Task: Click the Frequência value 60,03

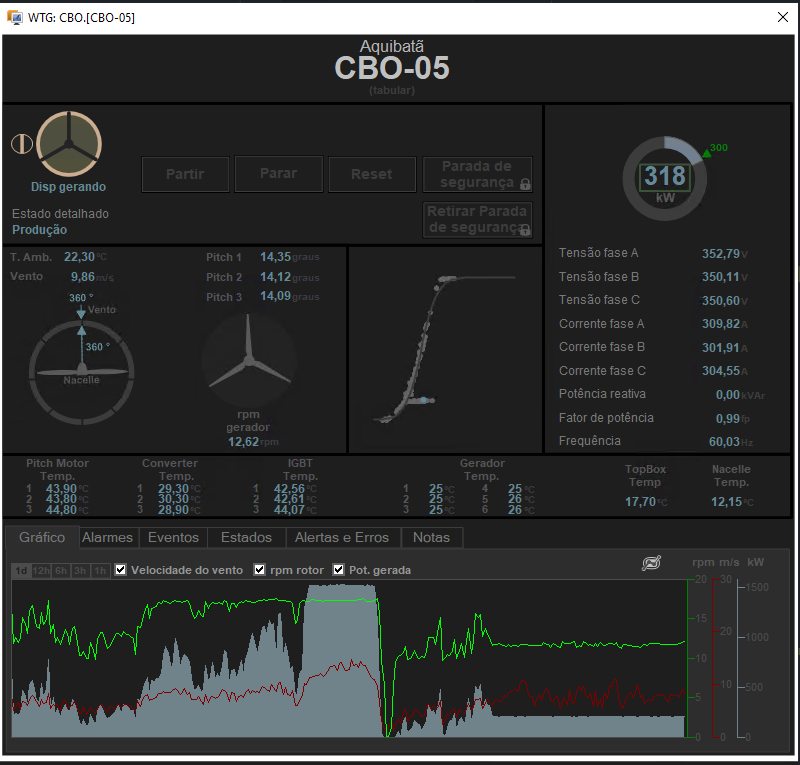Action: click(724, 441)
